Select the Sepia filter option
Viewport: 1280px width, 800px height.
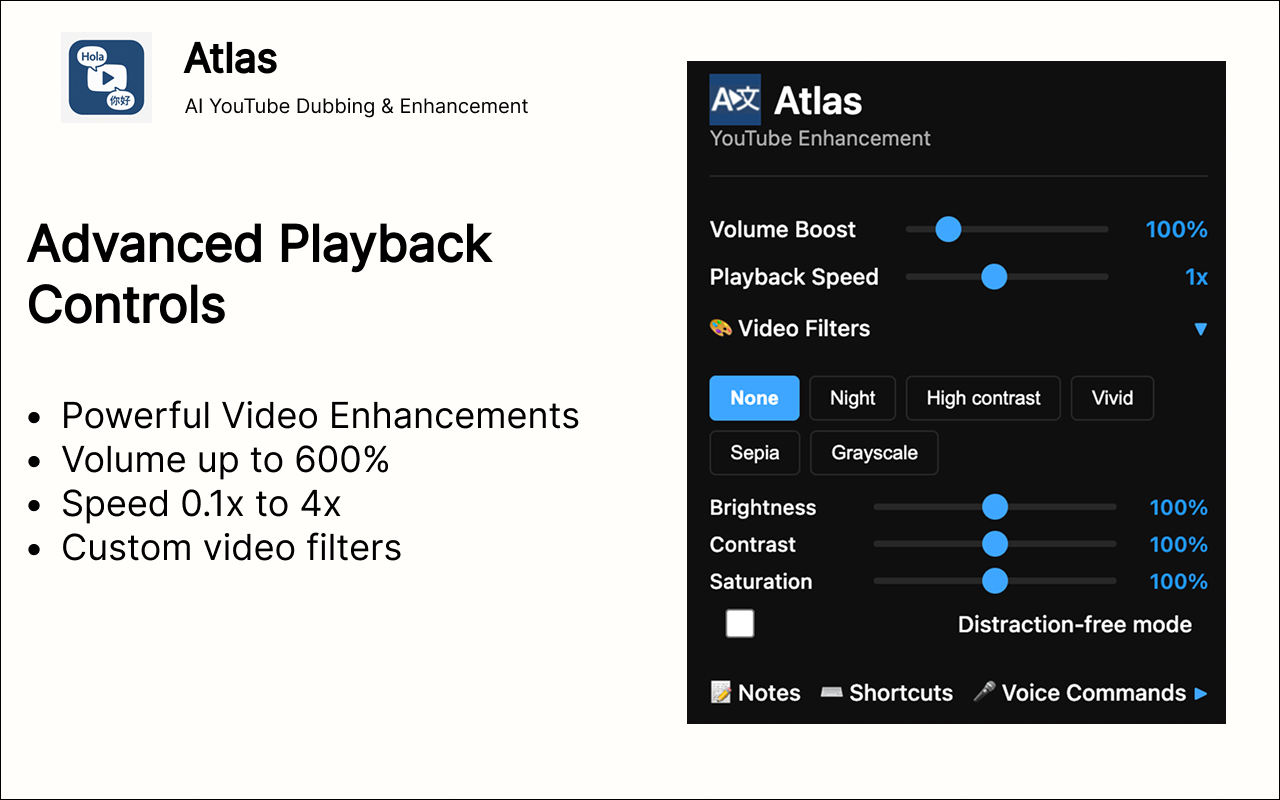pyautogui.click(x=754, y=452)
